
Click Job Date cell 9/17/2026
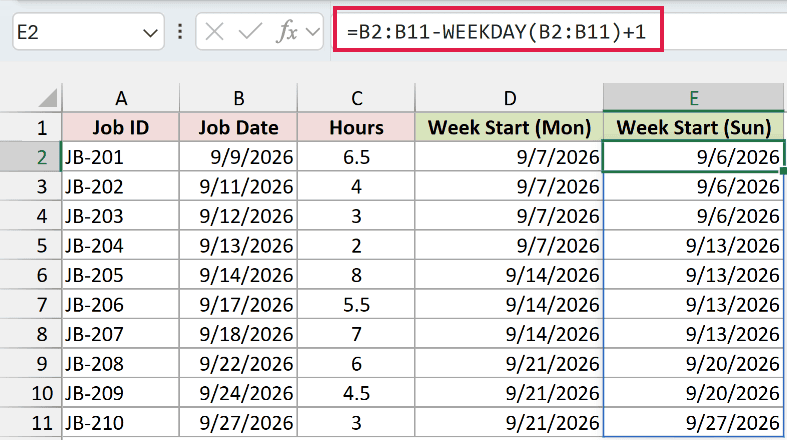pyautogui.click(x=238, y=305)
